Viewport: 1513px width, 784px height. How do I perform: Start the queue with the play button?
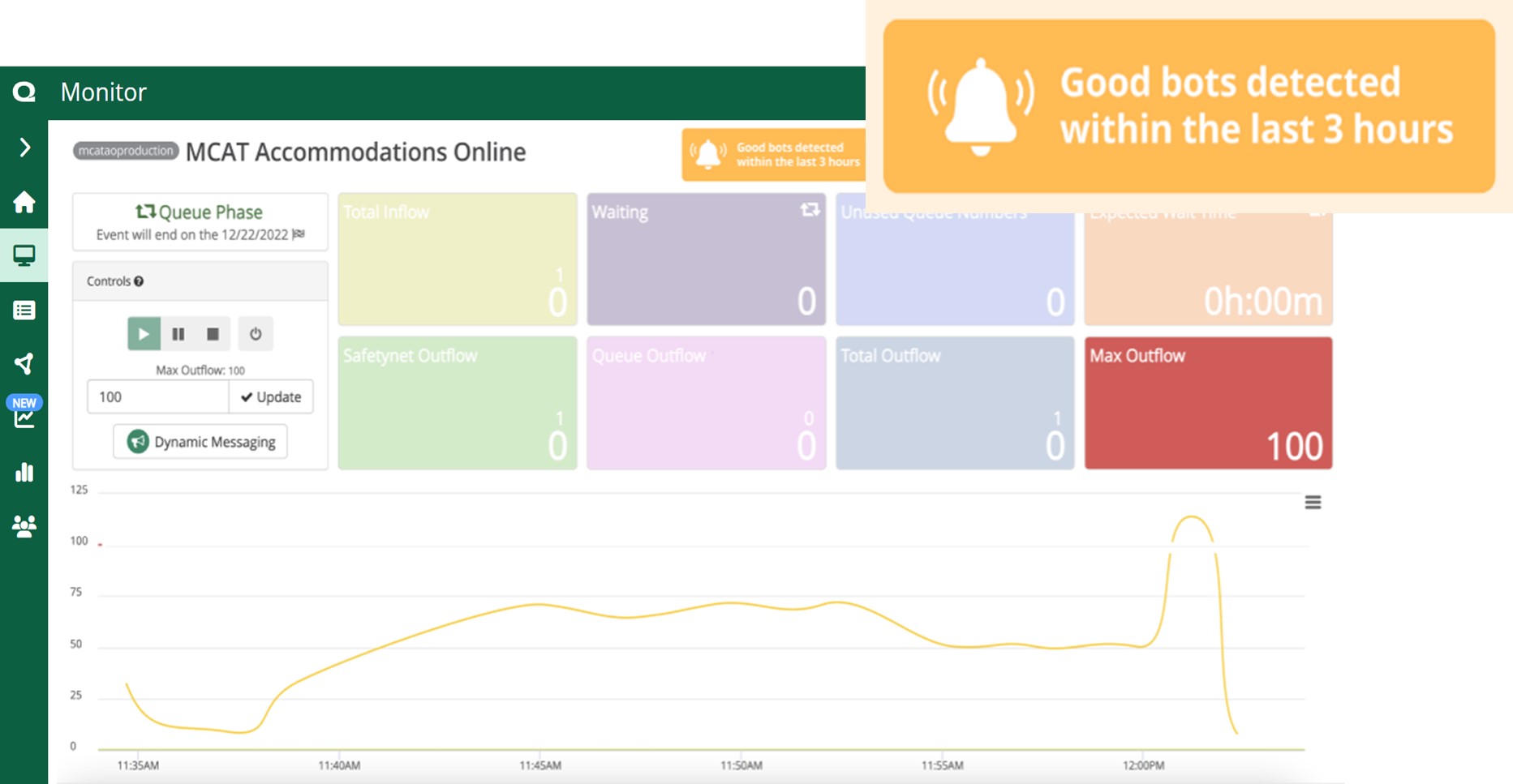pos(144,333)
